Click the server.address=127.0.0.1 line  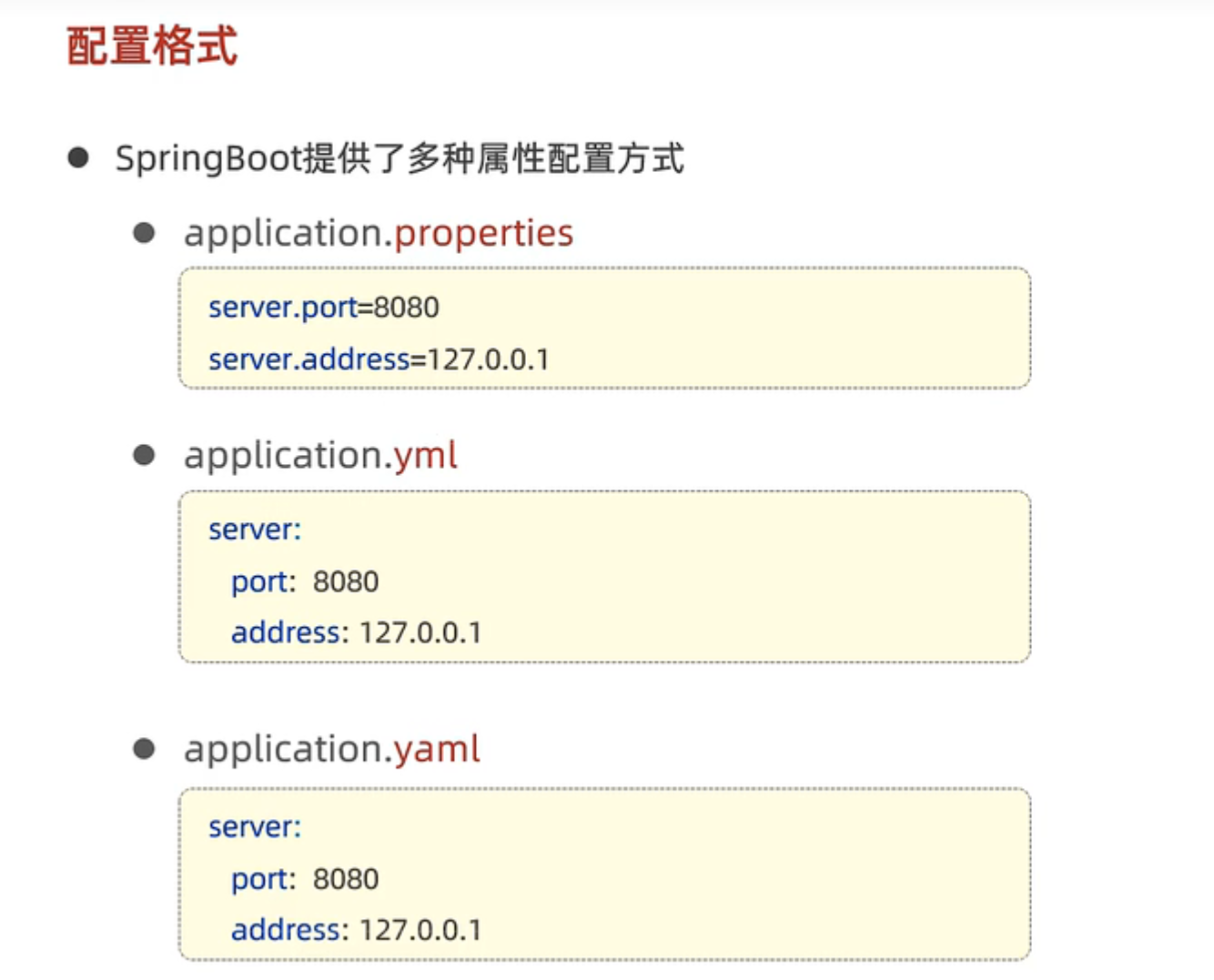[379, 359]
